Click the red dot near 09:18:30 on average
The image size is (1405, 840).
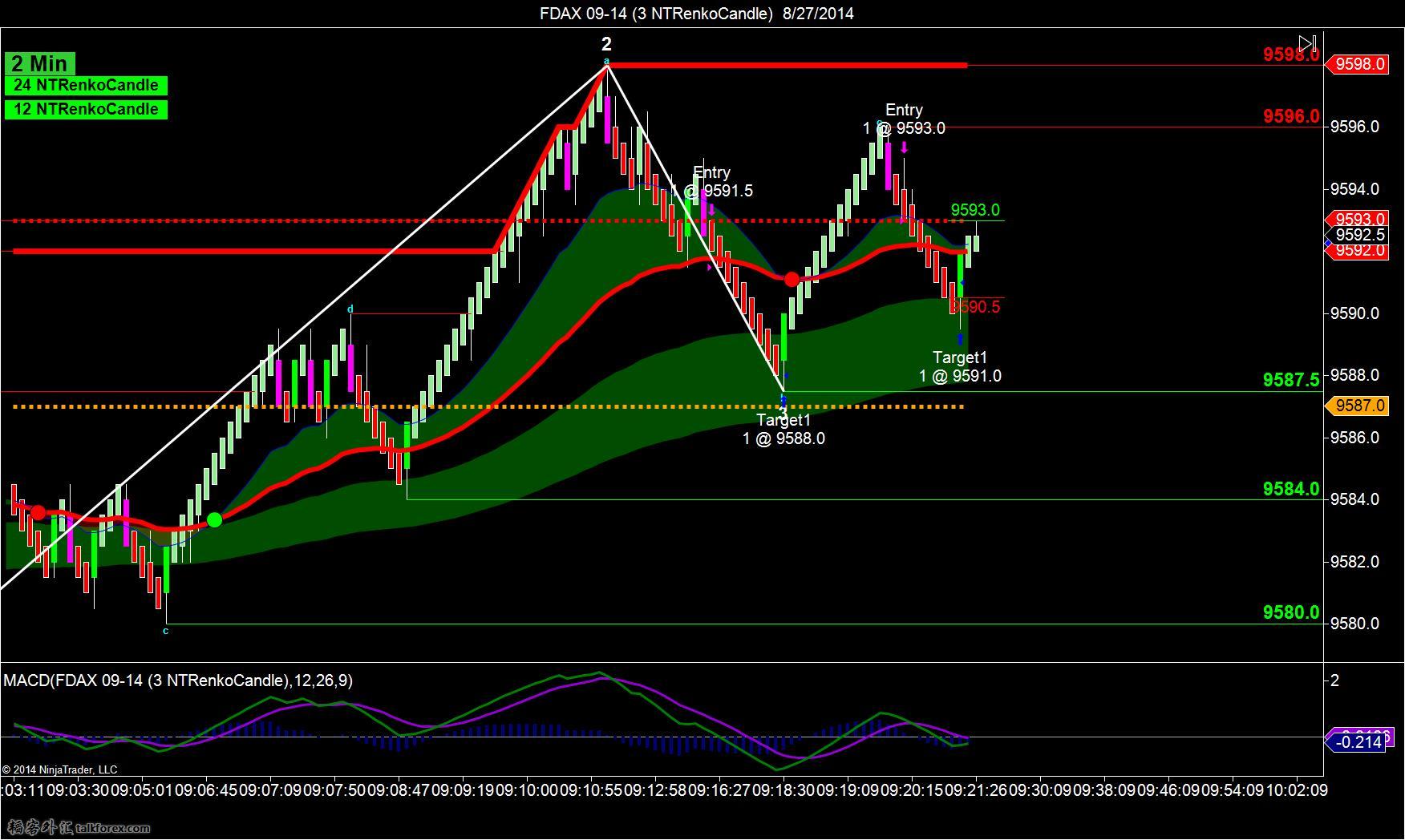click(x=792, y=279)
